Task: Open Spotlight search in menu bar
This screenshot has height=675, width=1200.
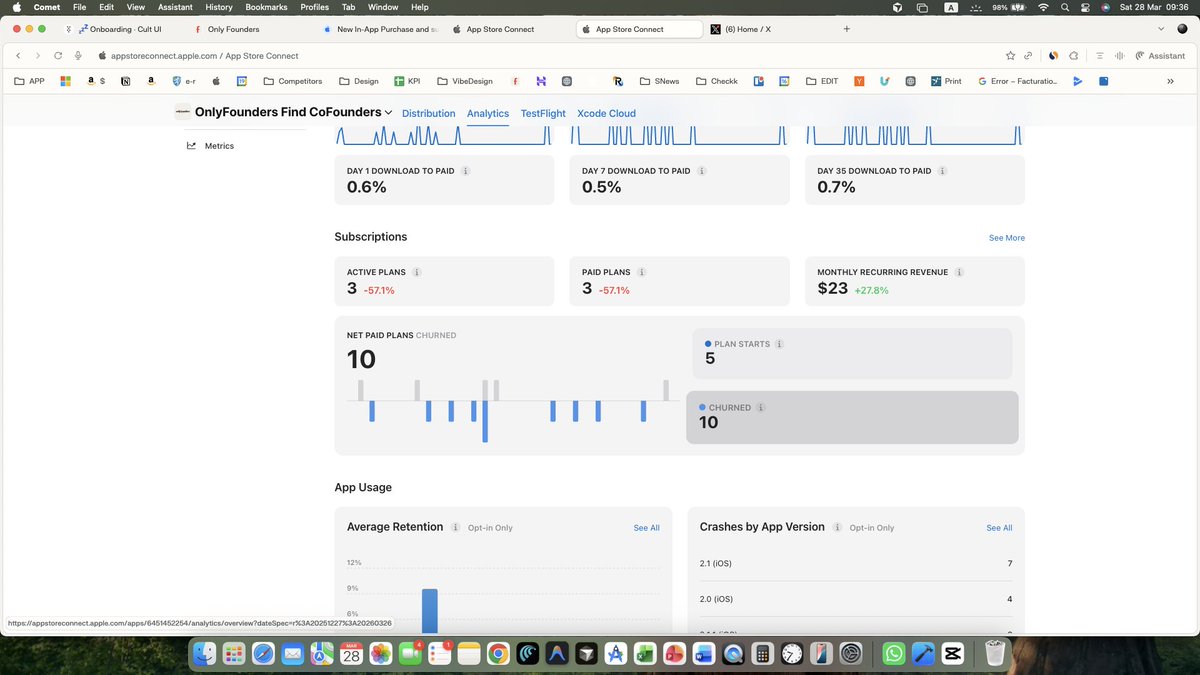Action: [x=1065, y=7]
